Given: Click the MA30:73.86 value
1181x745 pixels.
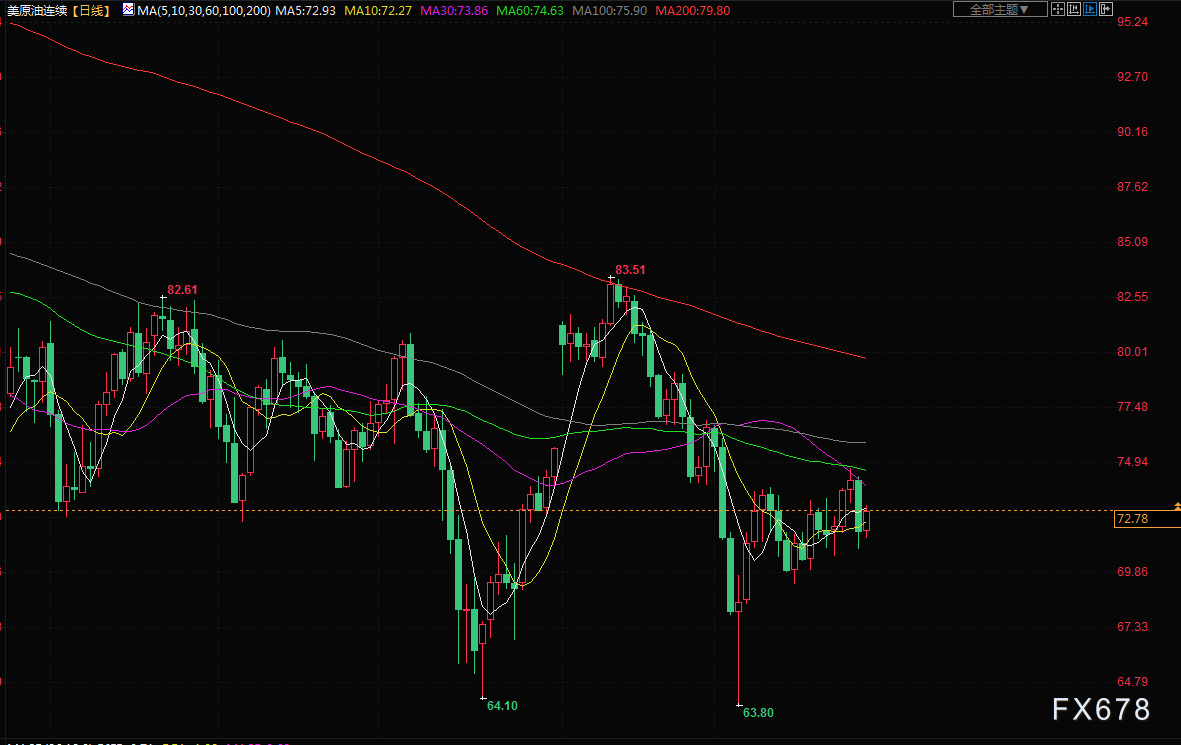Looking at the screenshot, I should tap(453, 11).
